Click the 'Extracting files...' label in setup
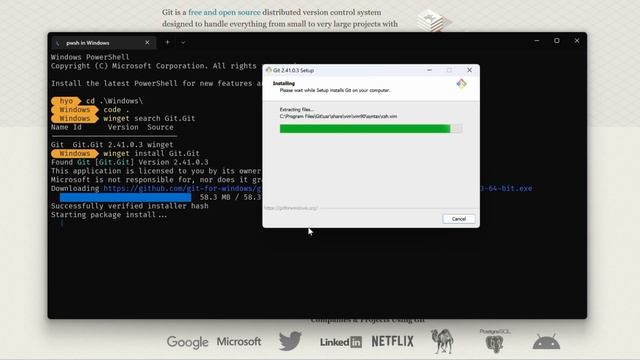Image resolution: width=640 pixels, height=360 pixels. [x=297, y=109]
